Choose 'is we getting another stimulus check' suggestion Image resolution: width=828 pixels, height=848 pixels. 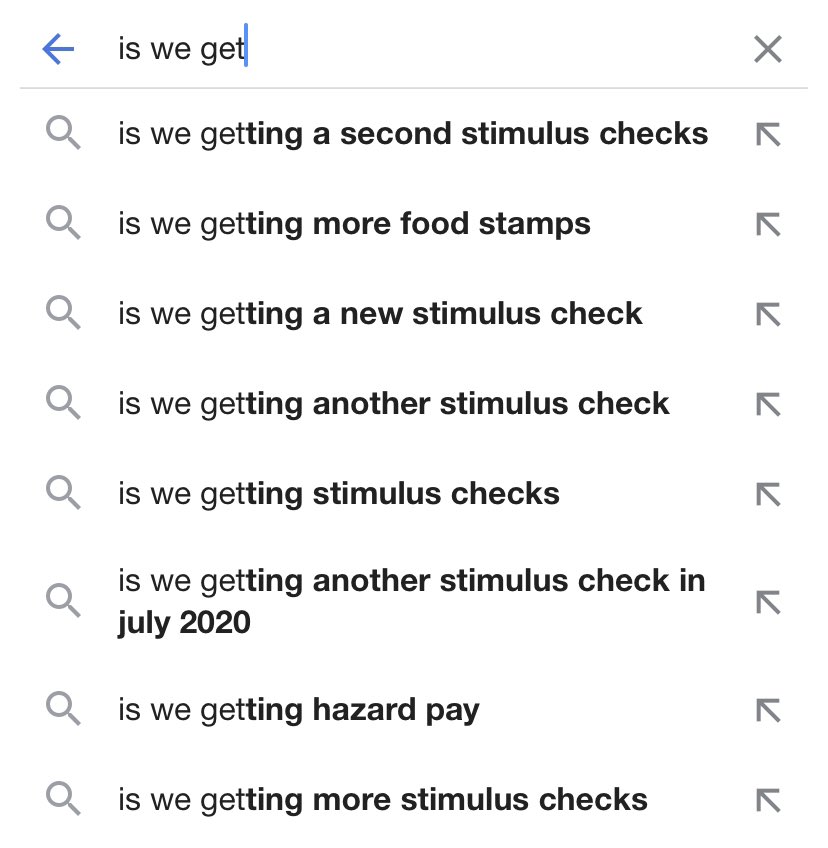(x=393, y=404)
